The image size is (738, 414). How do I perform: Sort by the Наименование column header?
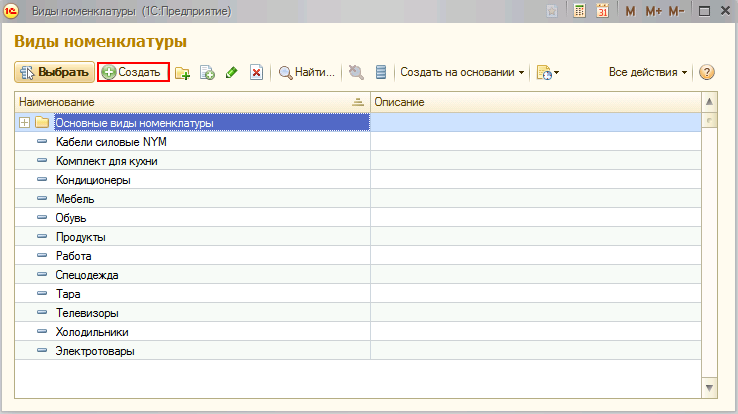(x=190, y=103)
